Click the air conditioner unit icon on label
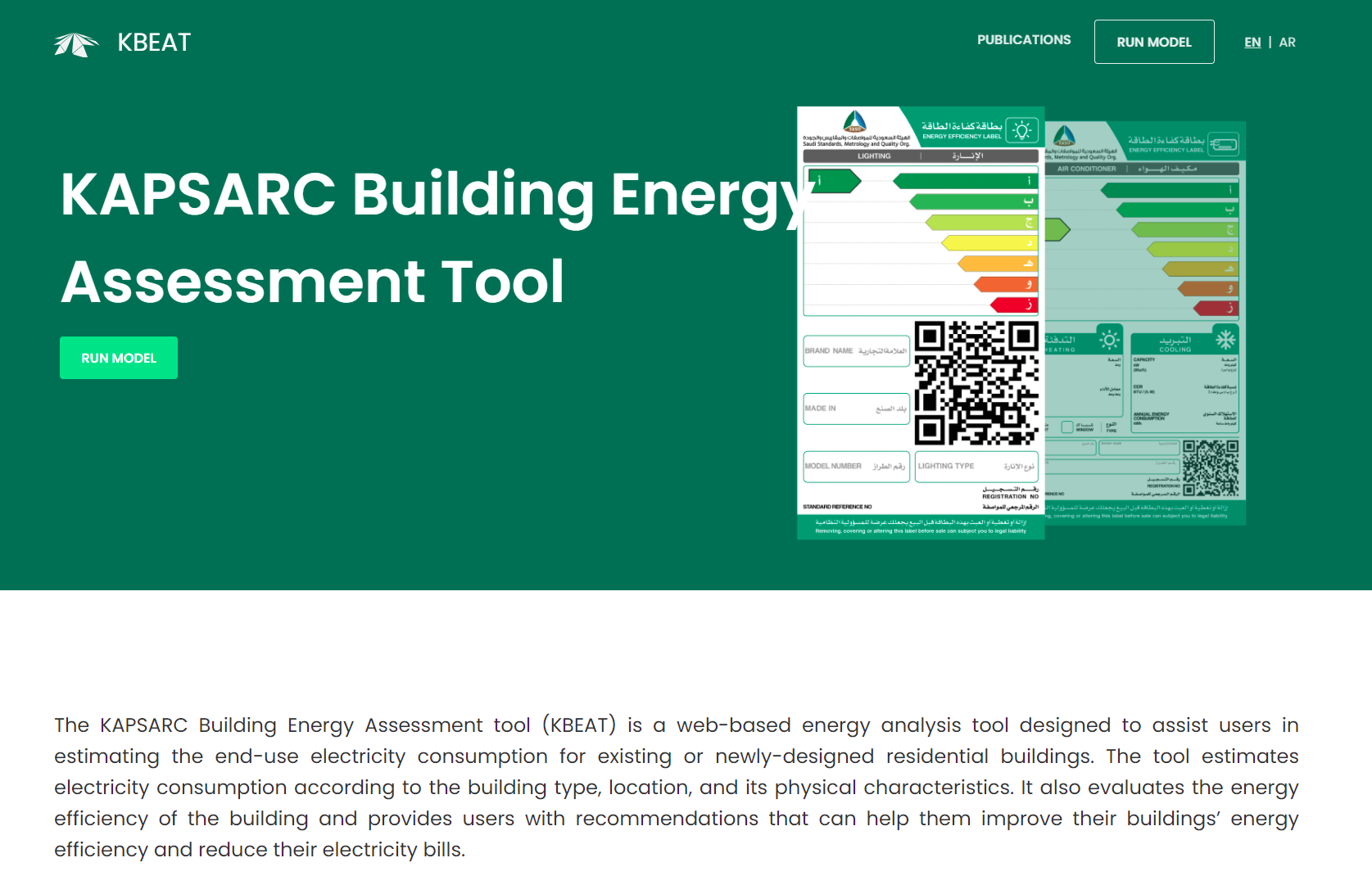The width and height of the screenshot is (1372, 885). click(1224, 145)
